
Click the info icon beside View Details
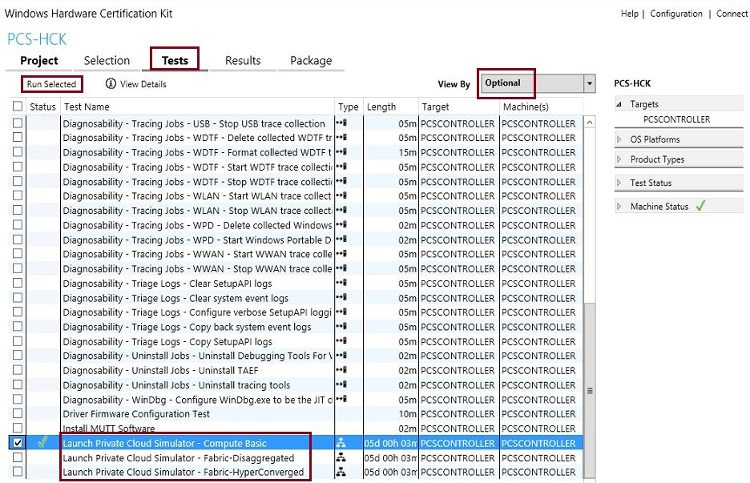110,84
